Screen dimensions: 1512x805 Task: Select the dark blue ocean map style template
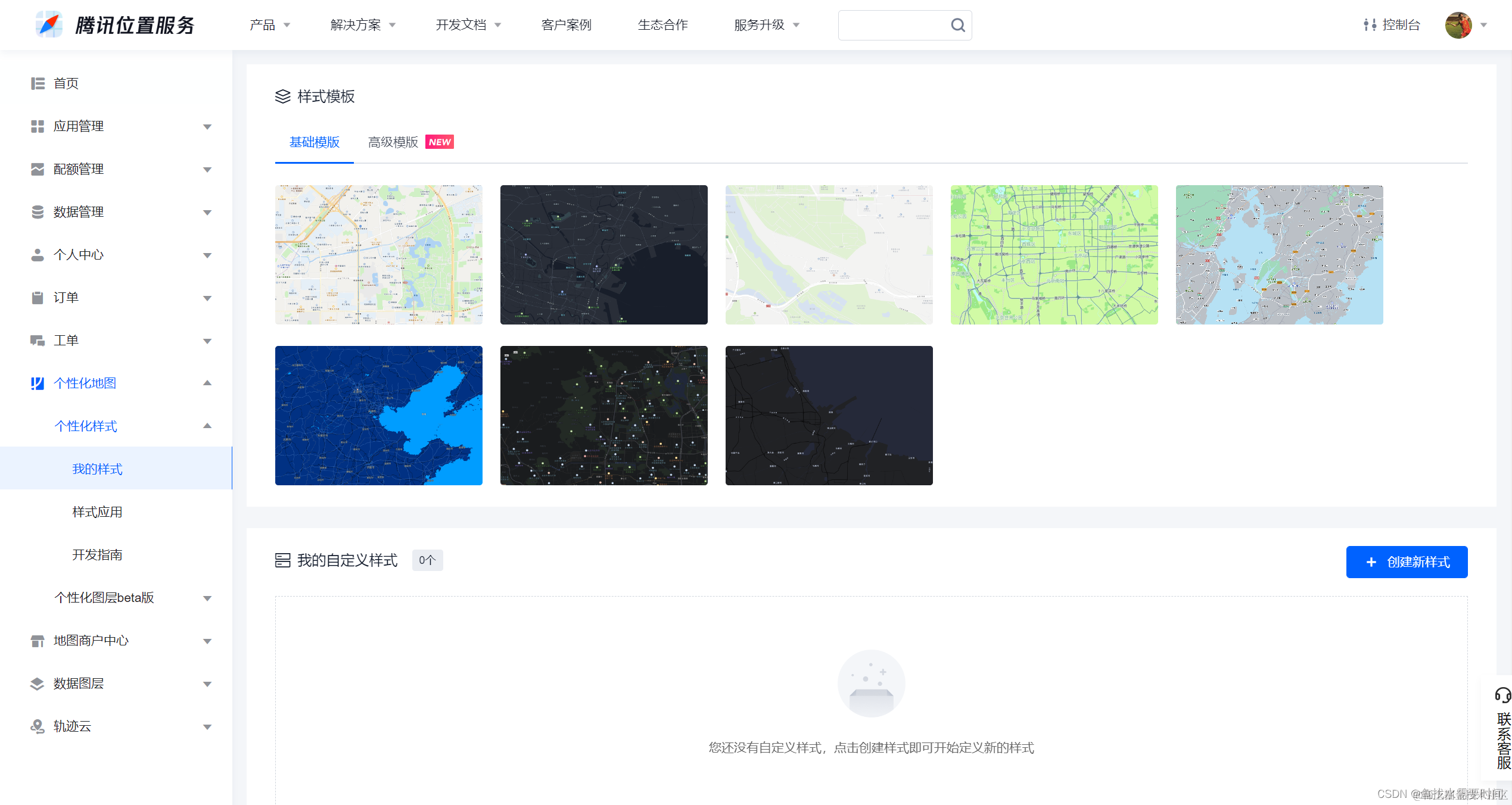[x=379, y=416]
